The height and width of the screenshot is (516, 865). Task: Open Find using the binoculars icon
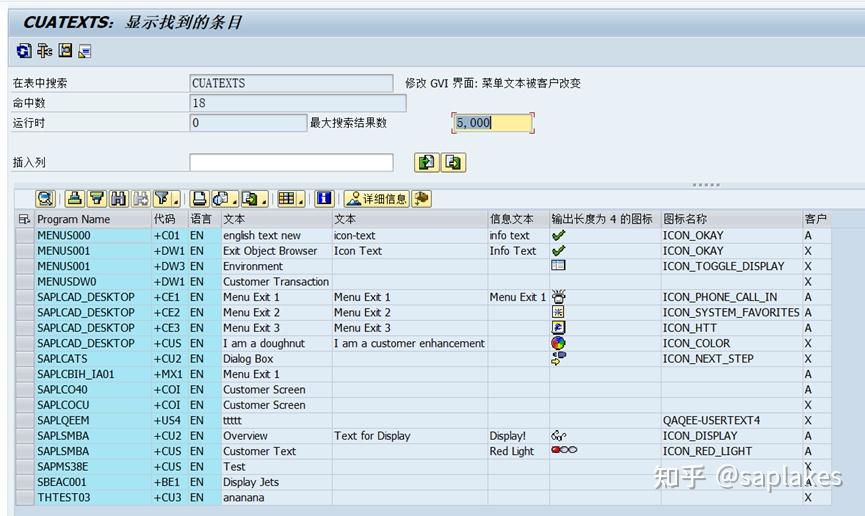pos(119,199)
